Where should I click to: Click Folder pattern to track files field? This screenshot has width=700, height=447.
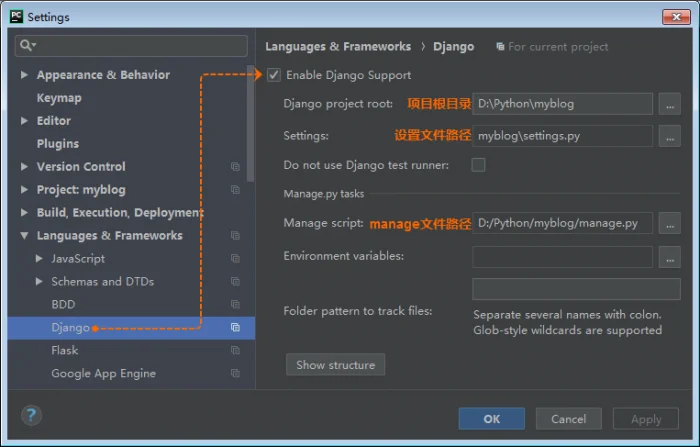click(x=576, y=289)
